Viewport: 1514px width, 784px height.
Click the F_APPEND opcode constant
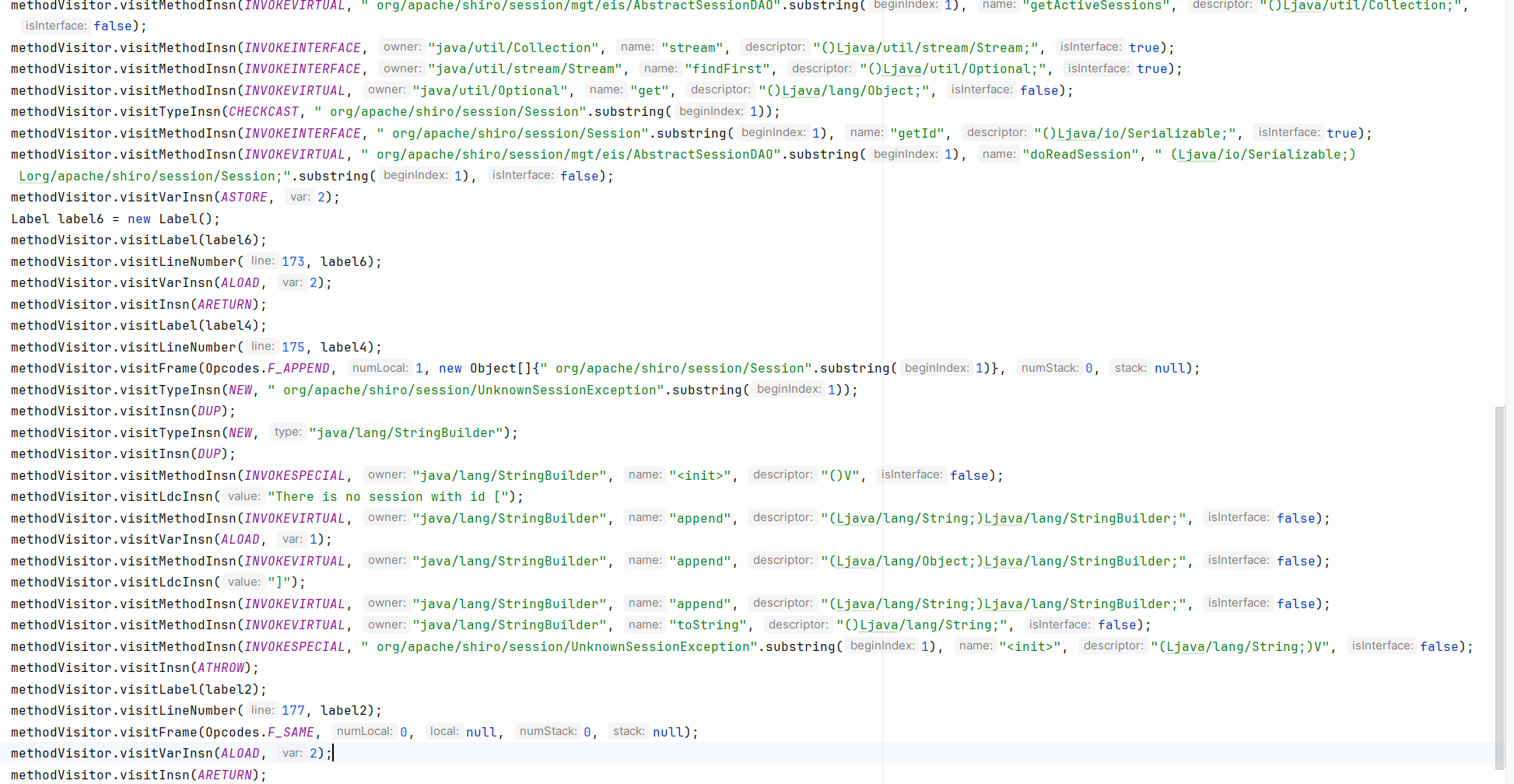click(x=298, y=369)
